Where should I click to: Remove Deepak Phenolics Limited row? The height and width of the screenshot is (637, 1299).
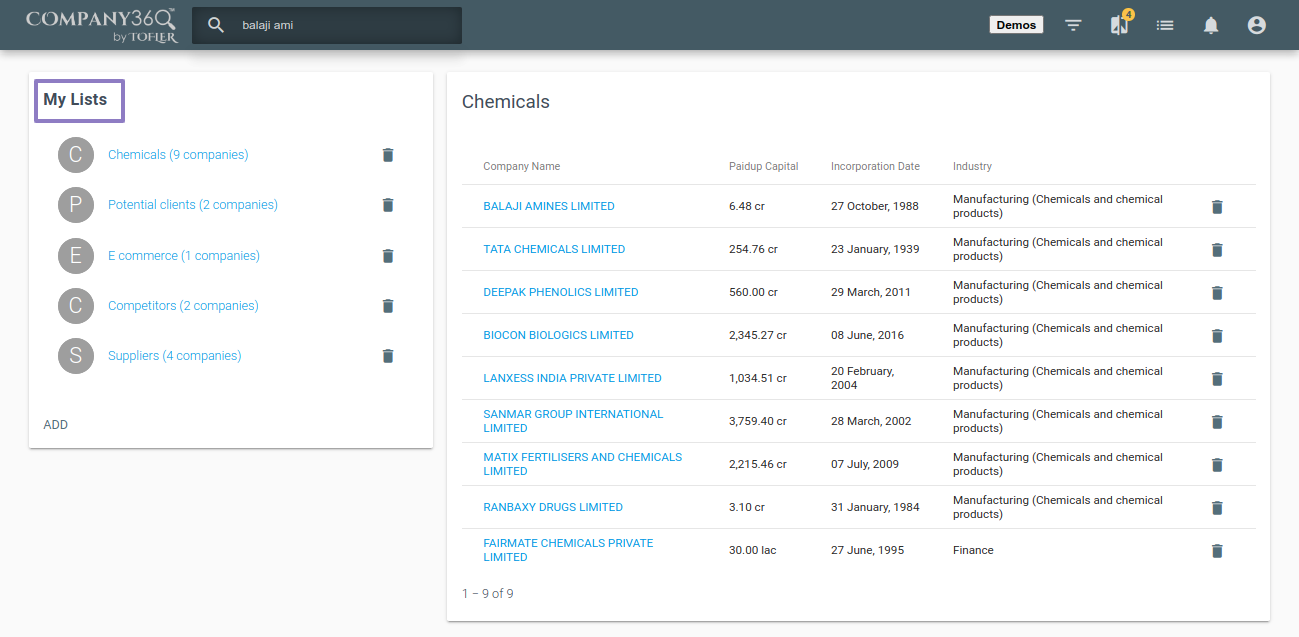click(1217, 293)
